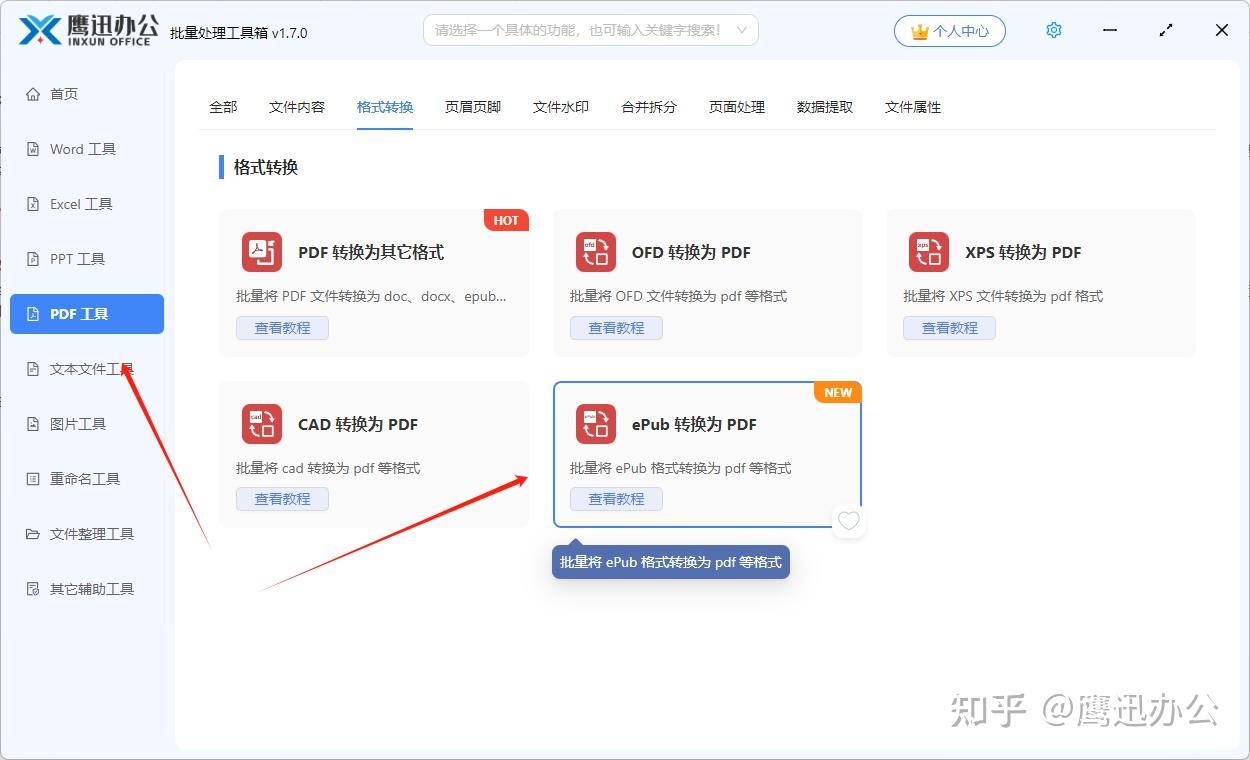The image size is (1250, 760).
Task: Click the 文本文件工具 file icon
Action: pyautogui.click(x=33, y=369)
